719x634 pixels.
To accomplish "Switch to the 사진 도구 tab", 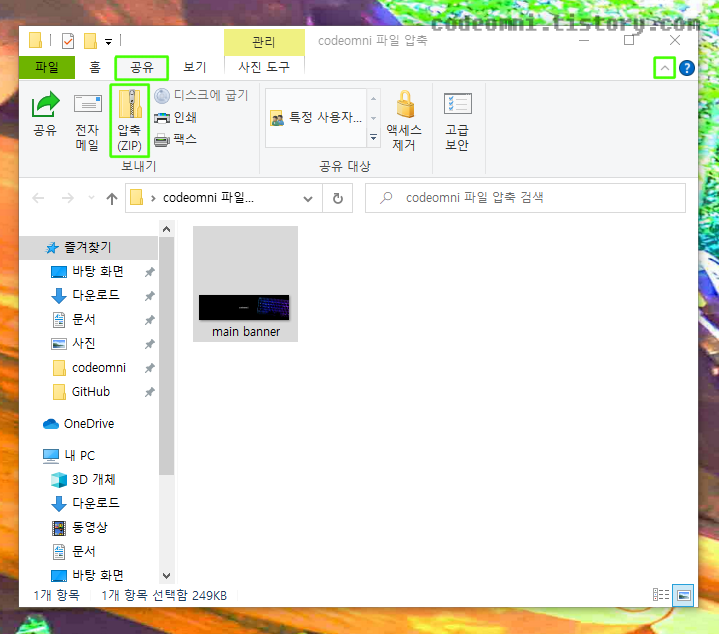I will pyautogui.click(x=264, y=67).
